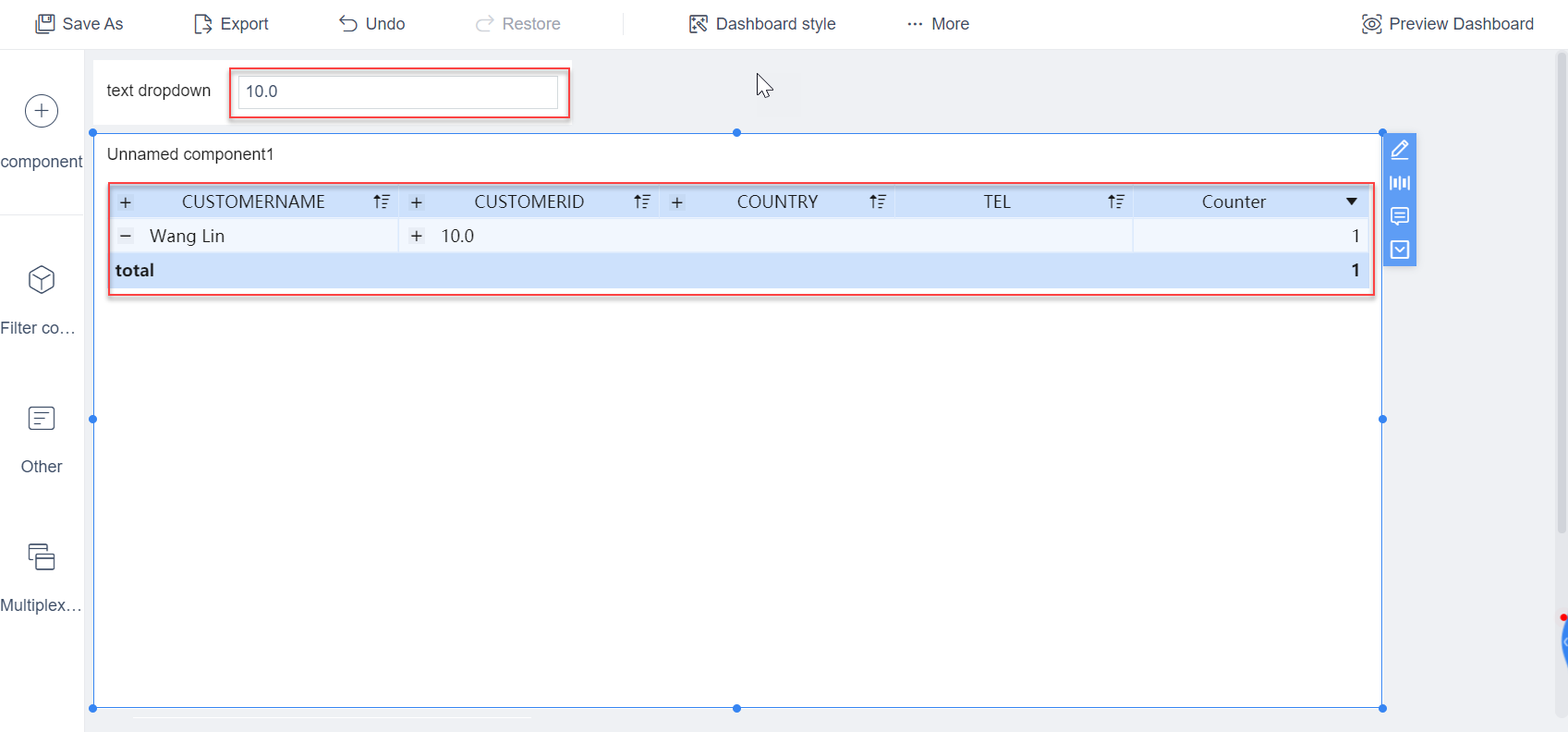This screenshot has width=1568, height=732.
Task: Expand the COUNTRY header plus icon
Action: [x=677, y=202]
